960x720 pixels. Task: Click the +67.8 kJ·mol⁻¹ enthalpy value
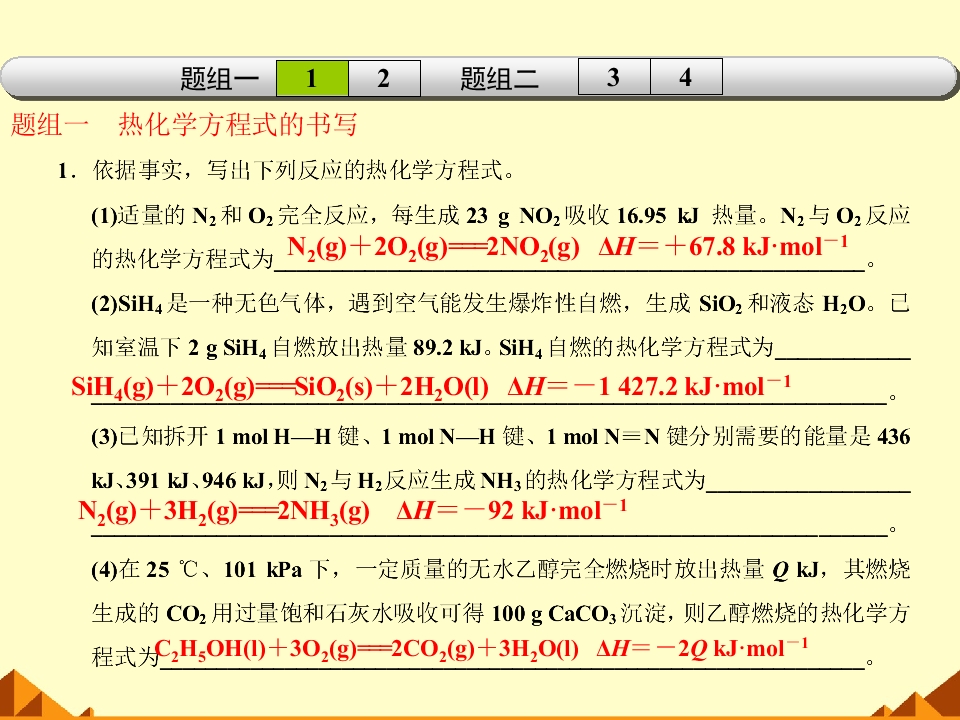coord(723,247)
